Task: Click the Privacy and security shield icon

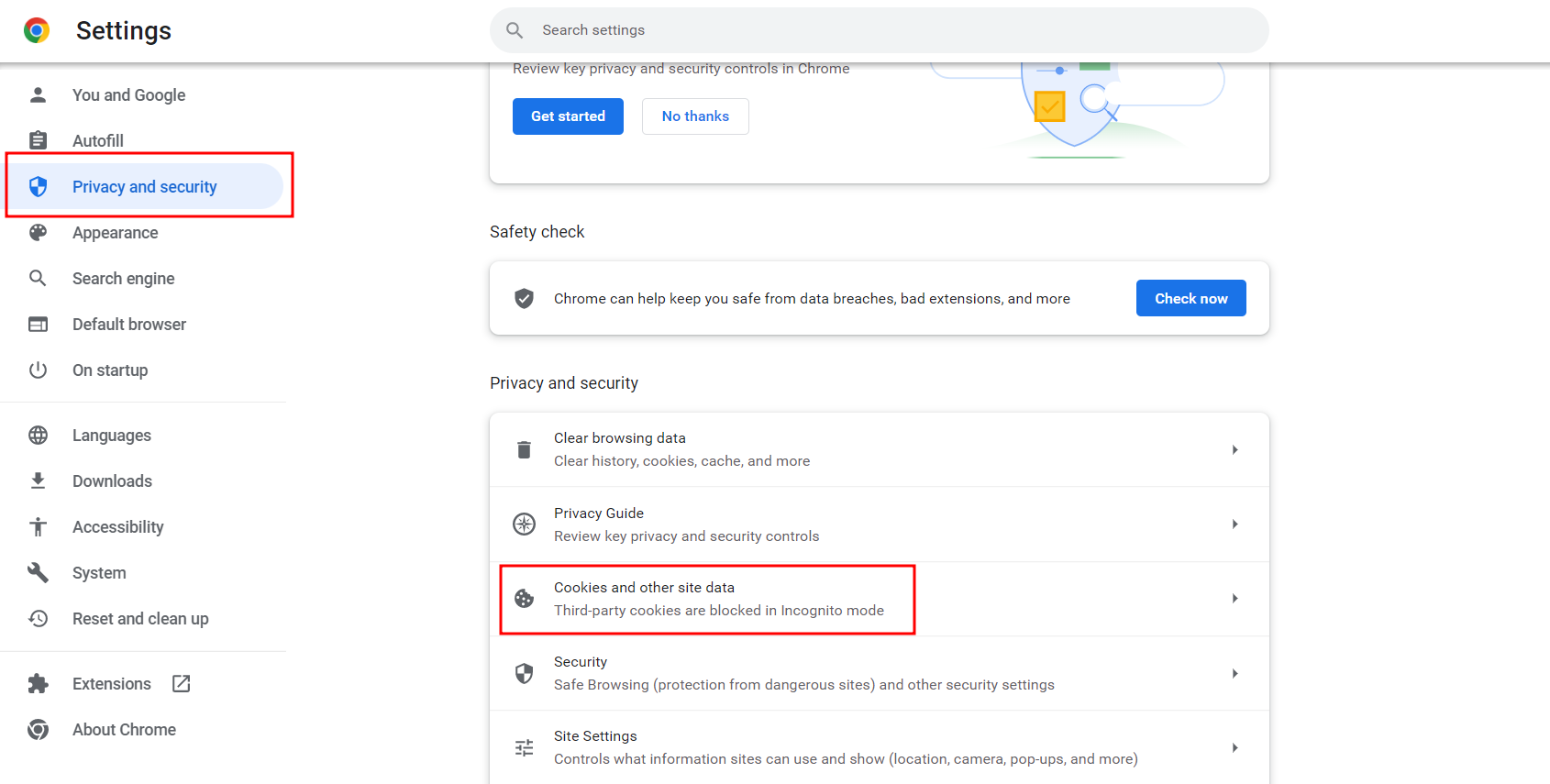Action: coord(38,186)
